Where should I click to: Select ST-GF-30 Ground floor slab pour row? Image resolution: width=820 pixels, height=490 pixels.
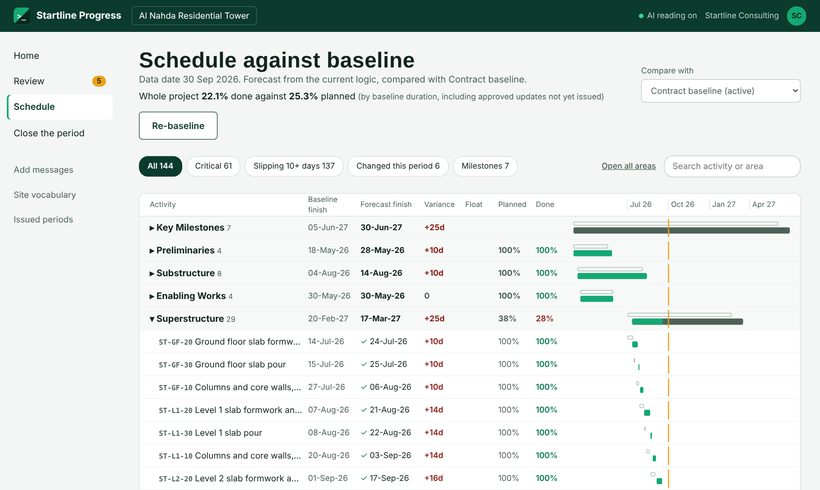coord(470,364)
